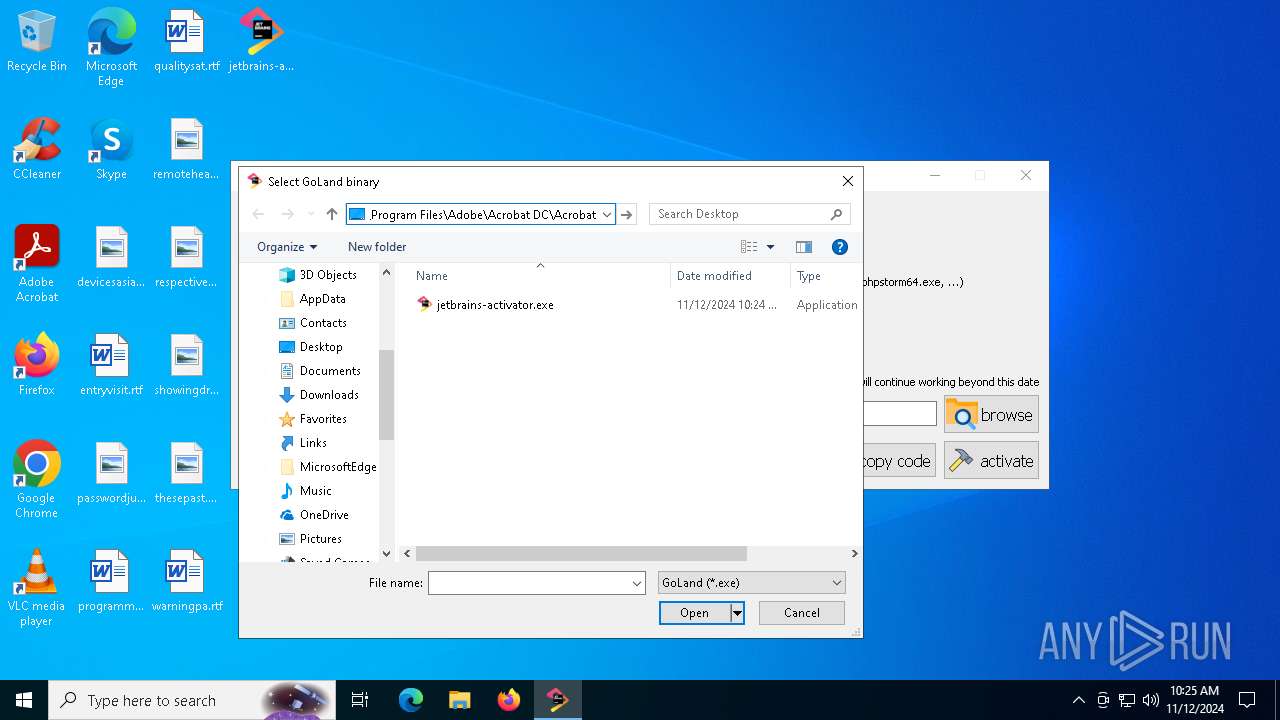
Task: Click the navigation pane vertical scrollbar
Action: [387, 394]
